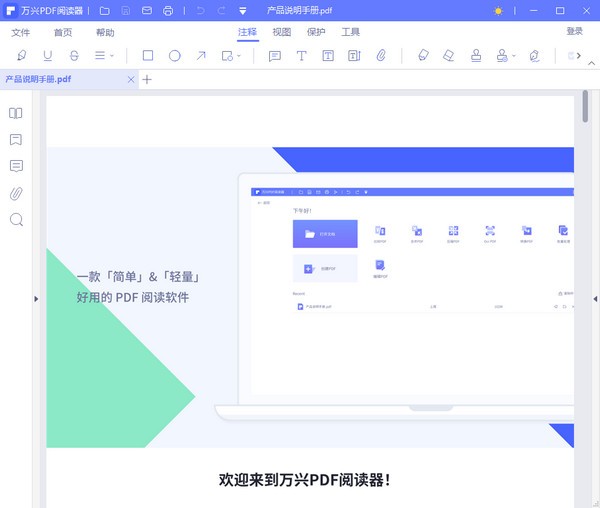
Task: Show more toolbar items via right chevron
Action: click(x=579, y=56)
